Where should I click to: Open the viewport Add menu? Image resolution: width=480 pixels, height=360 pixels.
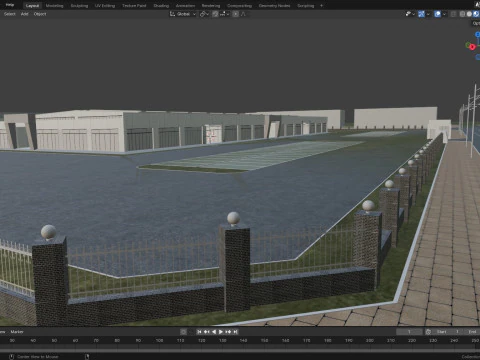(25, 14)
